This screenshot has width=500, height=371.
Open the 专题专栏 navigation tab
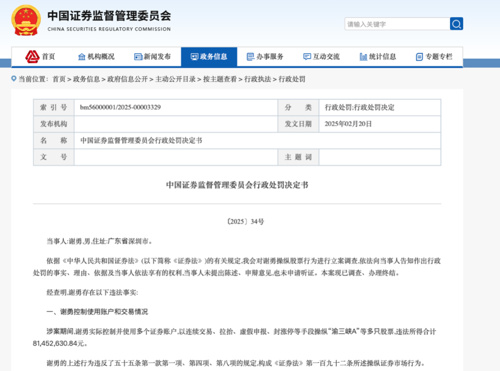[434, 57]
